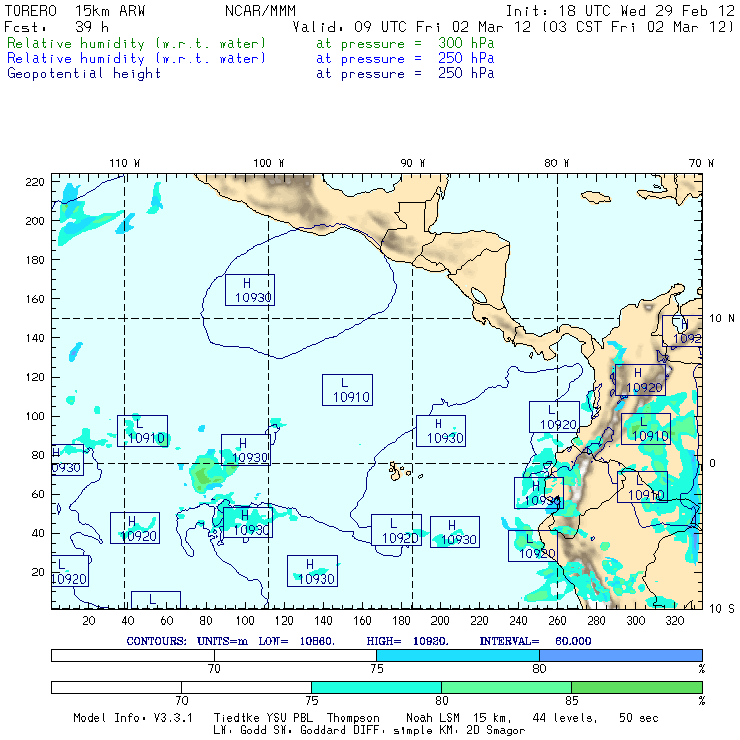Click the '70 W' longitude label
740x740 pixels.
(x=701, y=163)
